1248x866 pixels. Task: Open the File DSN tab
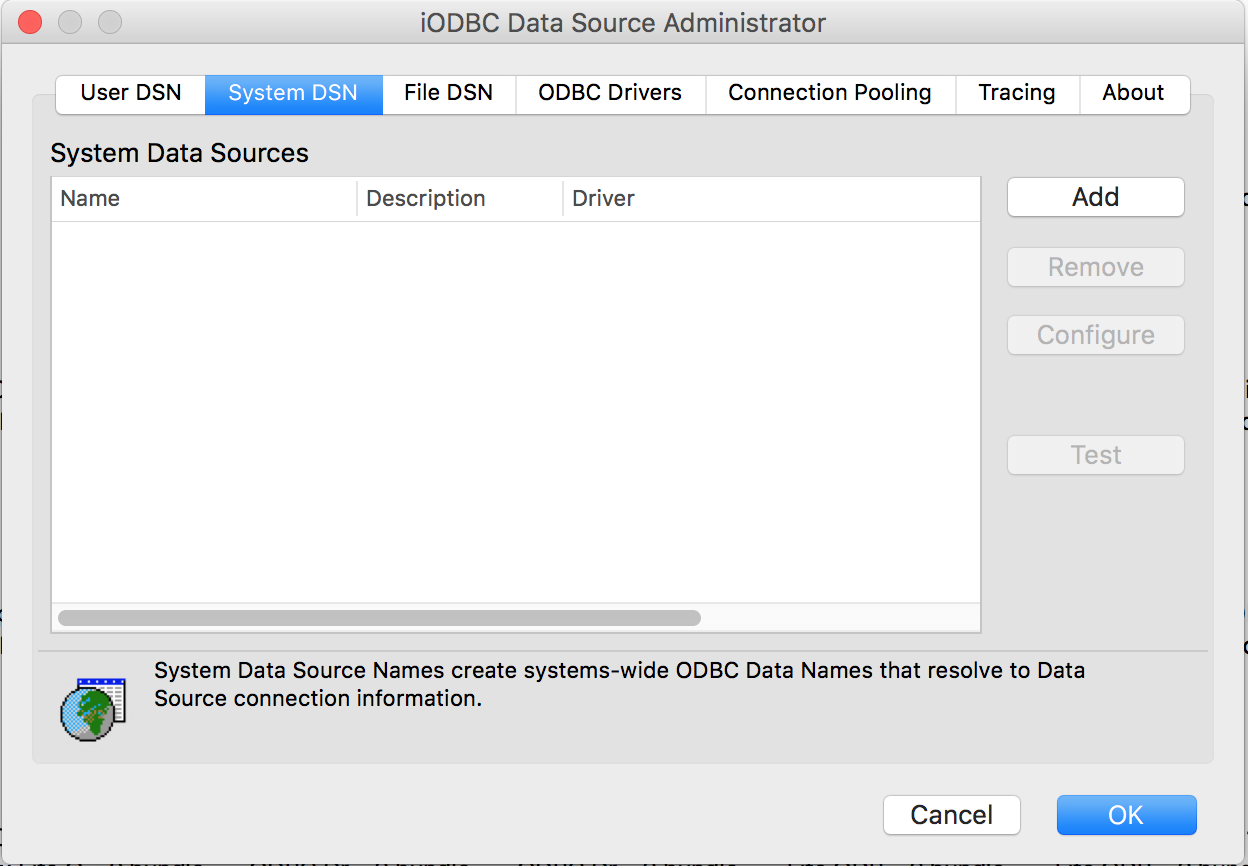click(x=448, y=94)
